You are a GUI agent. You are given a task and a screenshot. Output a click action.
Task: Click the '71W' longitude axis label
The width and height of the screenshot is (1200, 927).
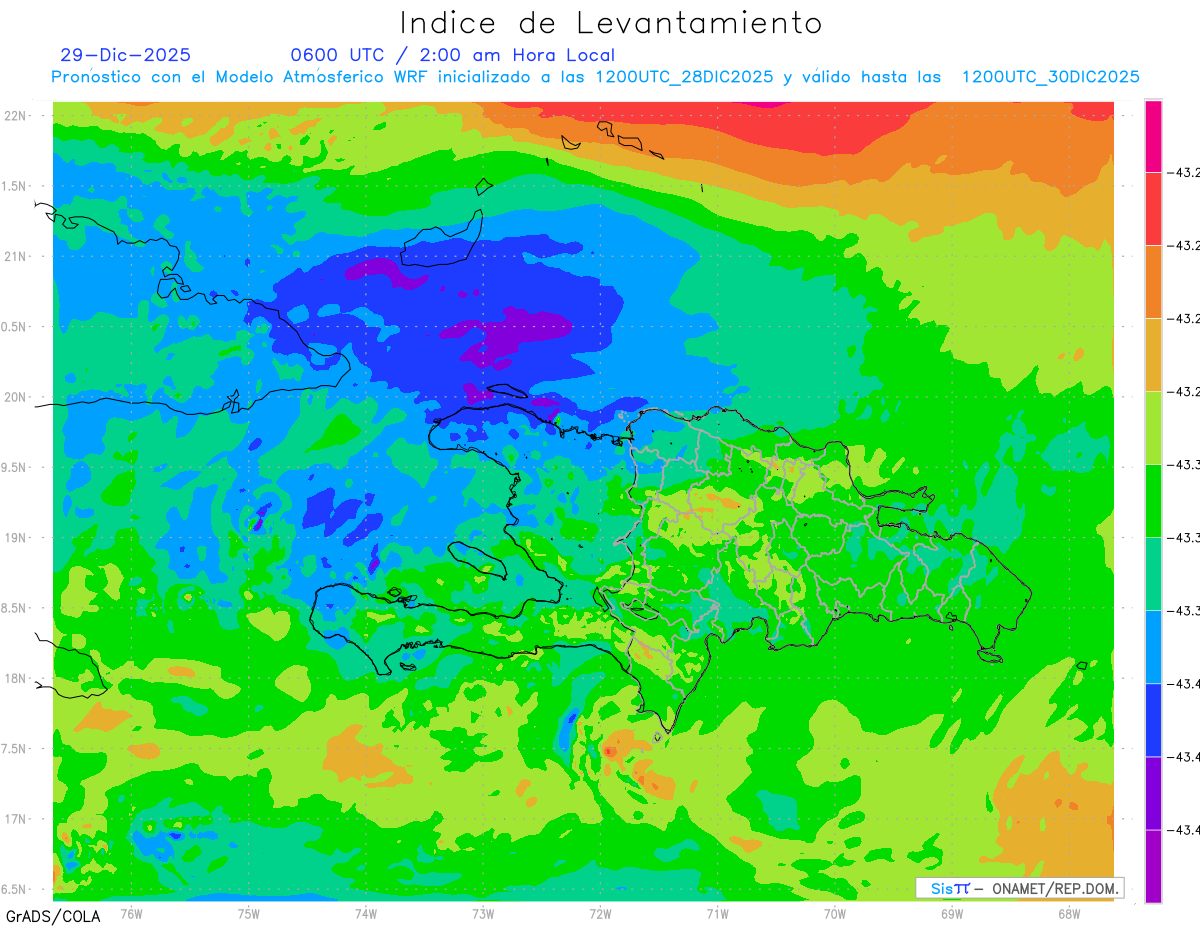click(x=717, y=913)
